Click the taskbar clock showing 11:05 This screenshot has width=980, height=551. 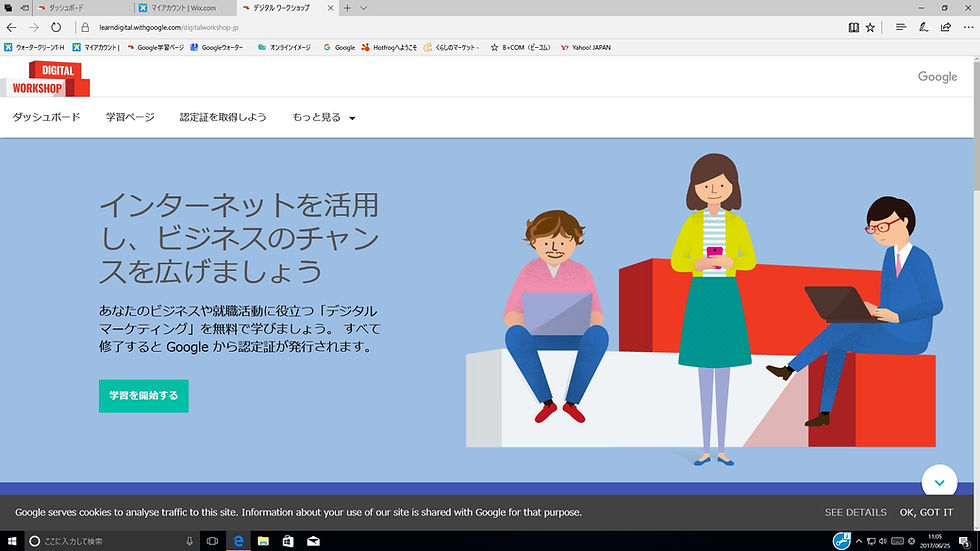pyautogui.click(x=934, y=541)
